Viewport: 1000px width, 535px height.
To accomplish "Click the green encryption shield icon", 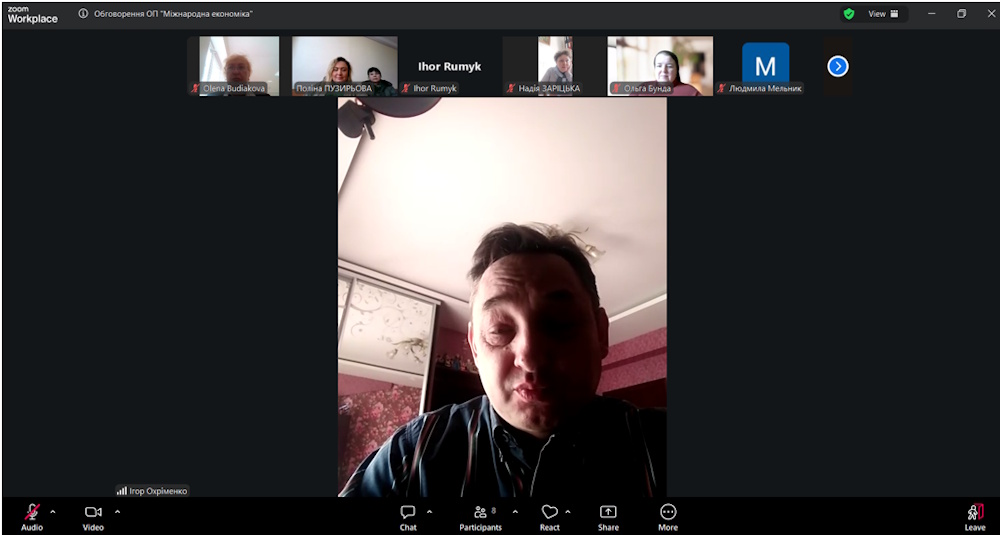I will [849, 14].
